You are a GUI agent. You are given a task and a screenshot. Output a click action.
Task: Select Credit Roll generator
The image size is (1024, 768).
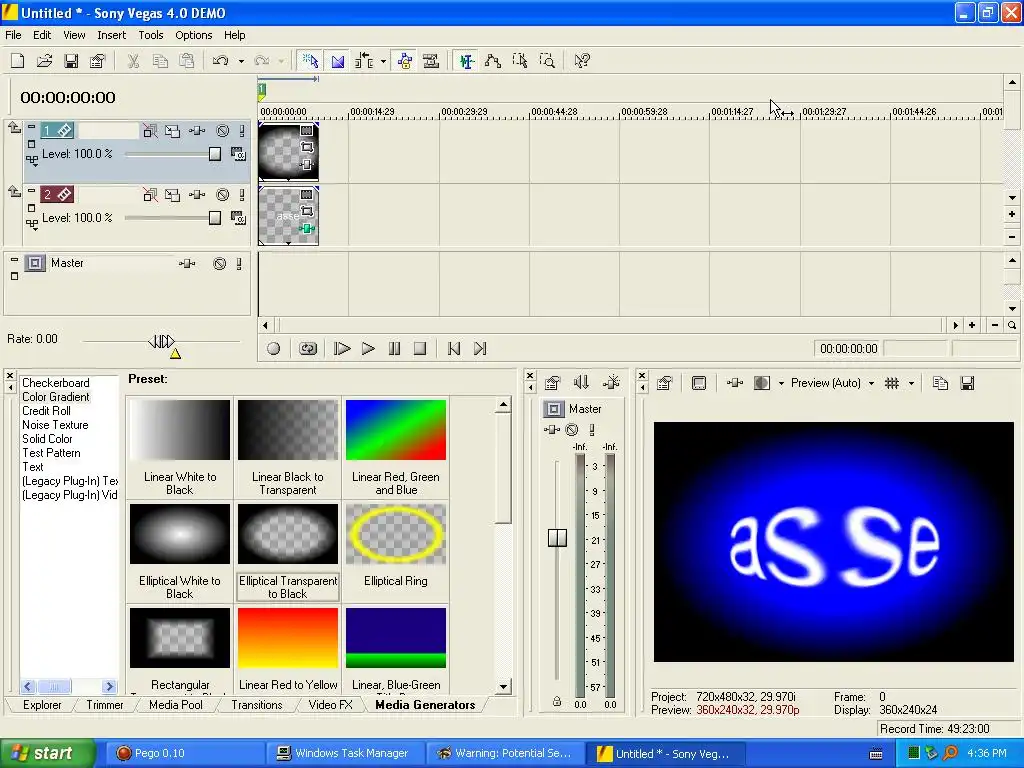(x=46, y=411)
